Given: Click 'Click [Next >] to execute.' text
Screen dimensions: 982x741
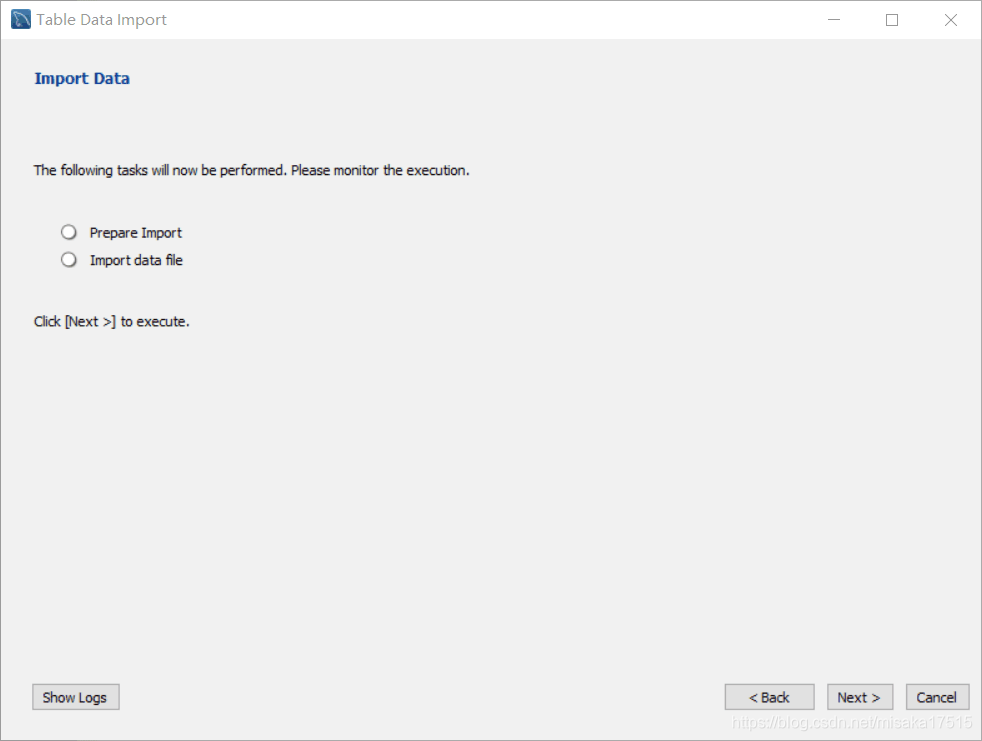Looking at the screenshot, I should coord(111,321).
